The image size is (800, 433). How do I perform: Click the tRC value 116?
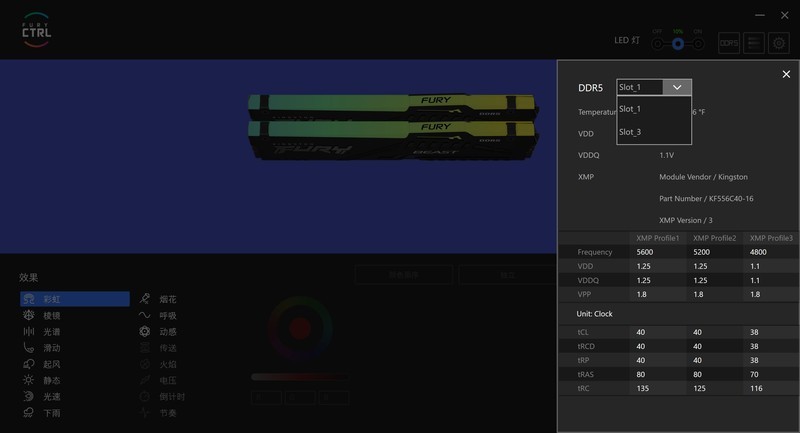(x=756, y=389)
